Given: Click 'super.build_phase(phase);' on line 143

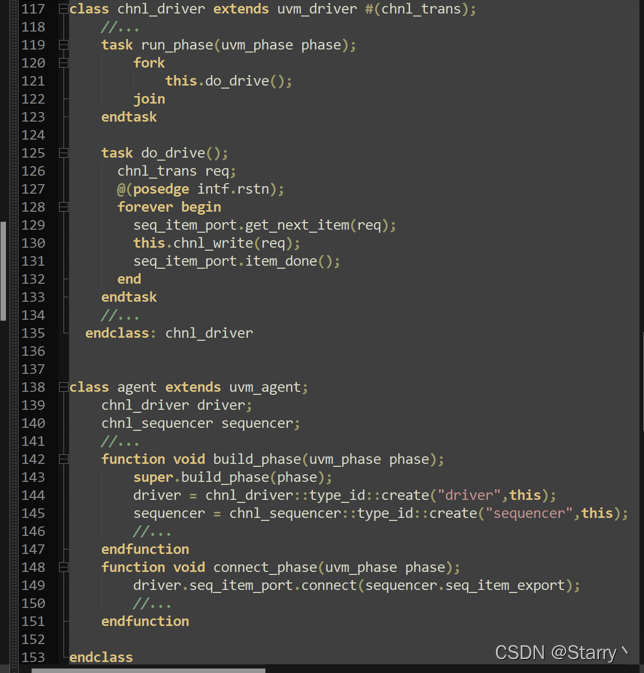Looking at the screenshot, I should 233,478.
